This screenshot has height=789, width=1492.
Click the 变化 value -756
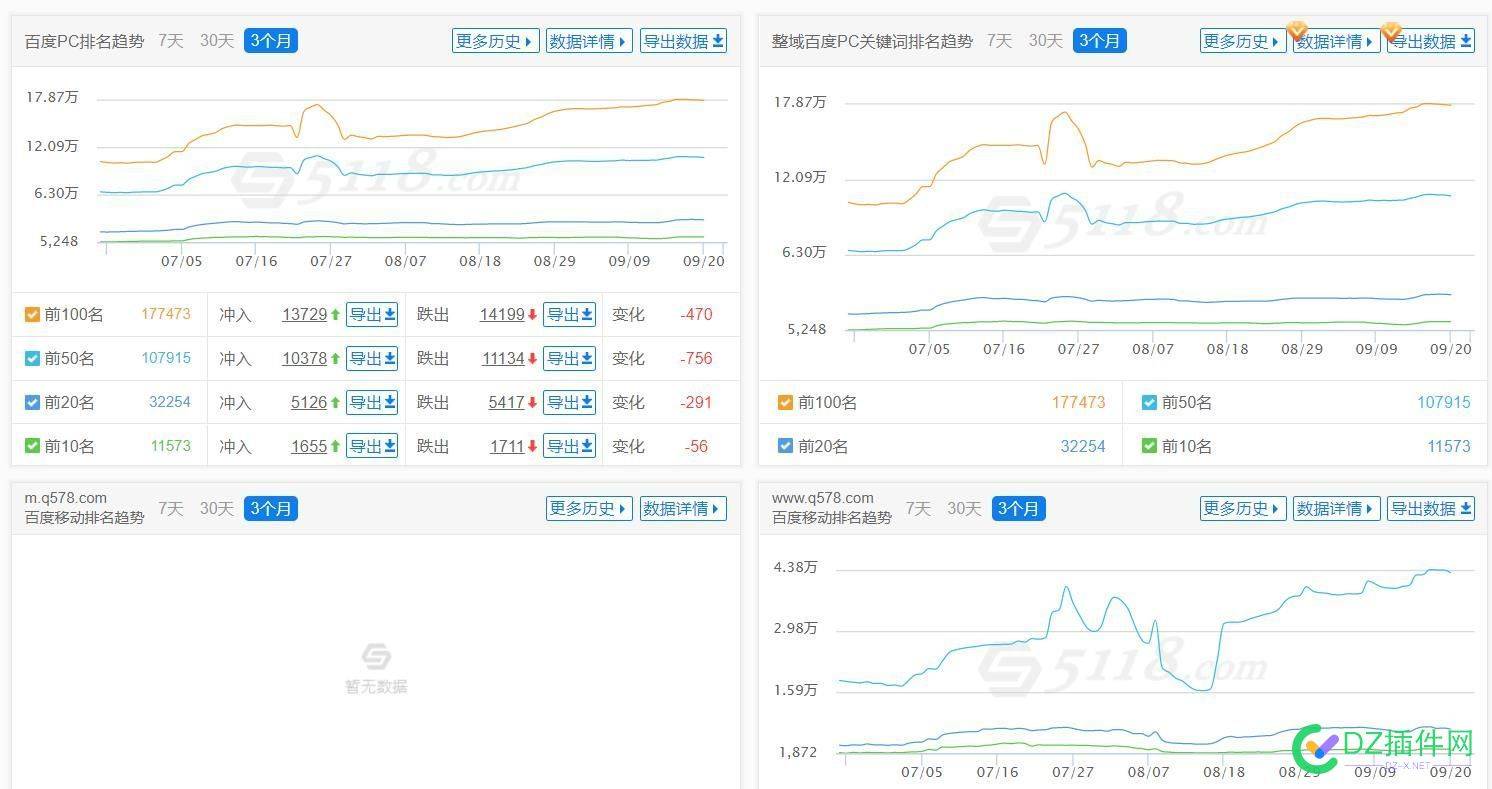[x=696, y=358]
